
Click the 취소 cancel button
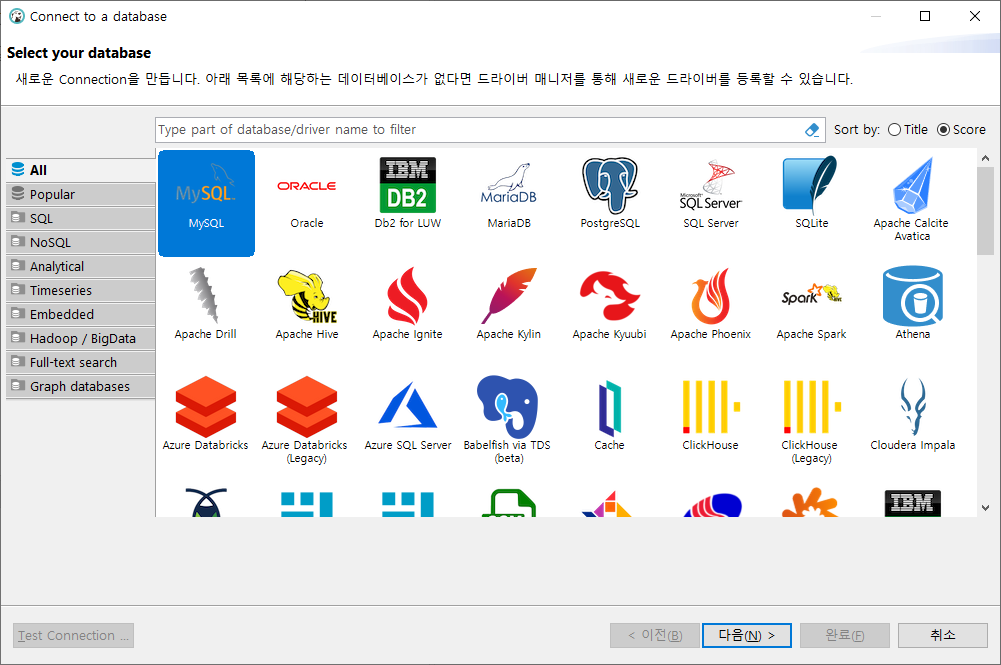(x=942, y=635)
